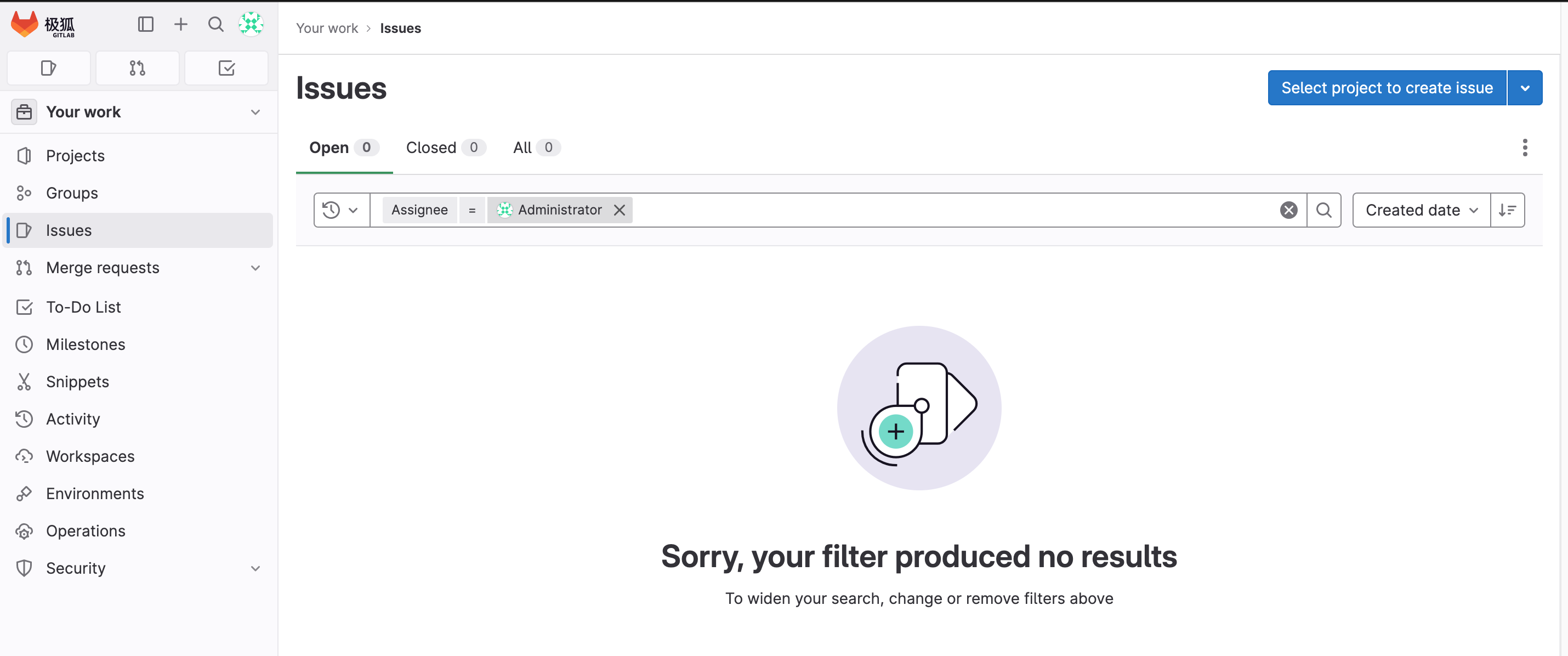Open search via magnifier in sidebar
1568x656 pixels.
point(215,24)
